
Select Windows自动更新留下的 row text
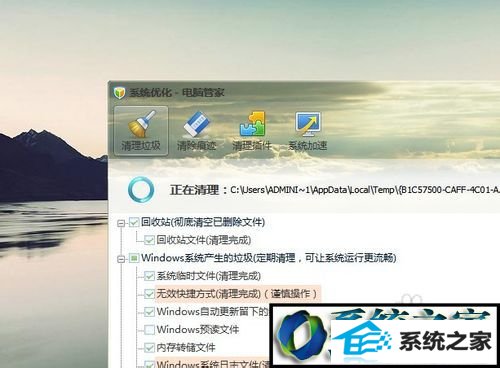click(x=213, y=312)
